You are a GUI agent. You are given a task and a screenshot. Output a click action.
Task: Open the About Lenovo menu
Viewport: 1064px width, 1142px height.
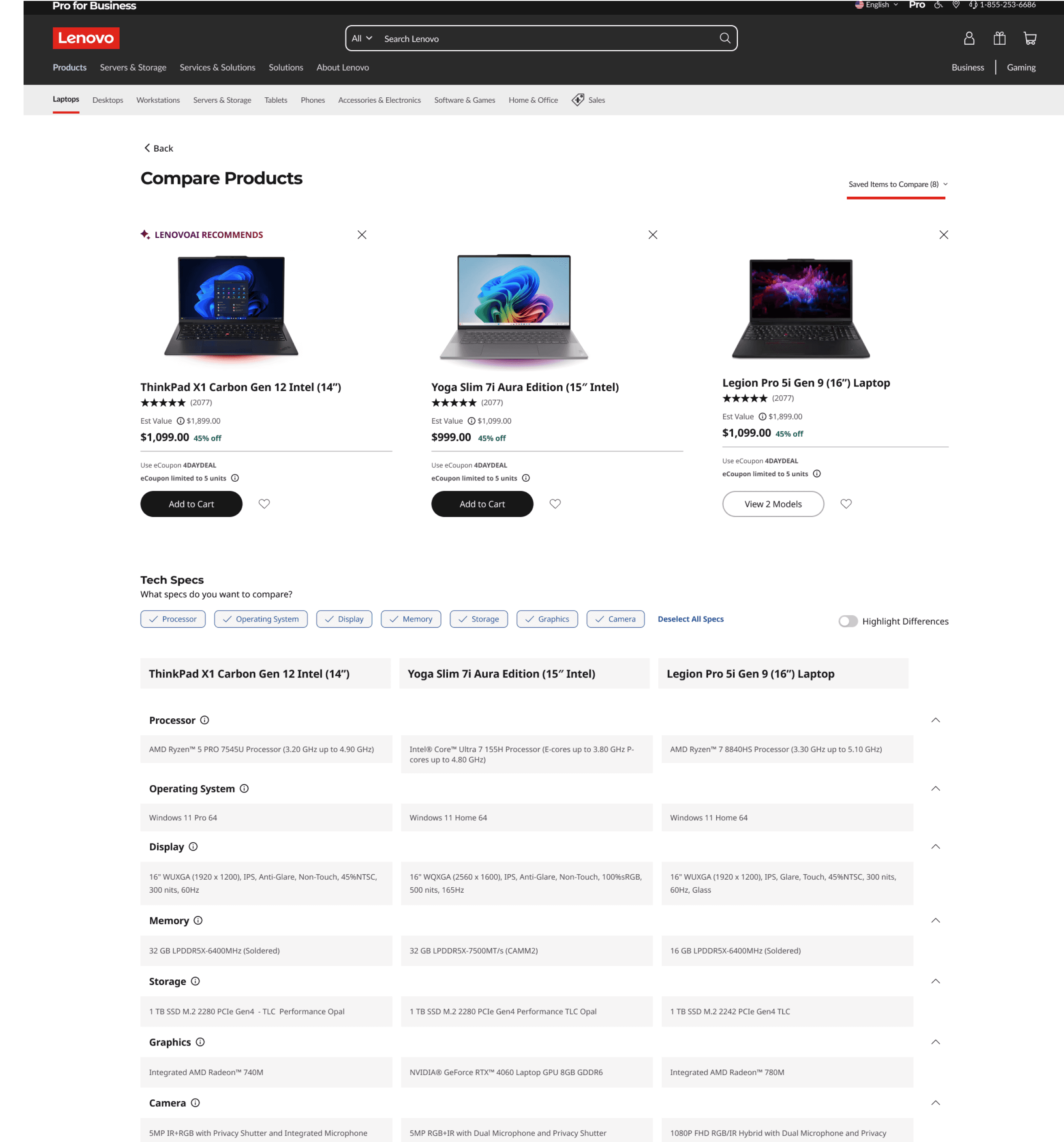click(342, 67)
